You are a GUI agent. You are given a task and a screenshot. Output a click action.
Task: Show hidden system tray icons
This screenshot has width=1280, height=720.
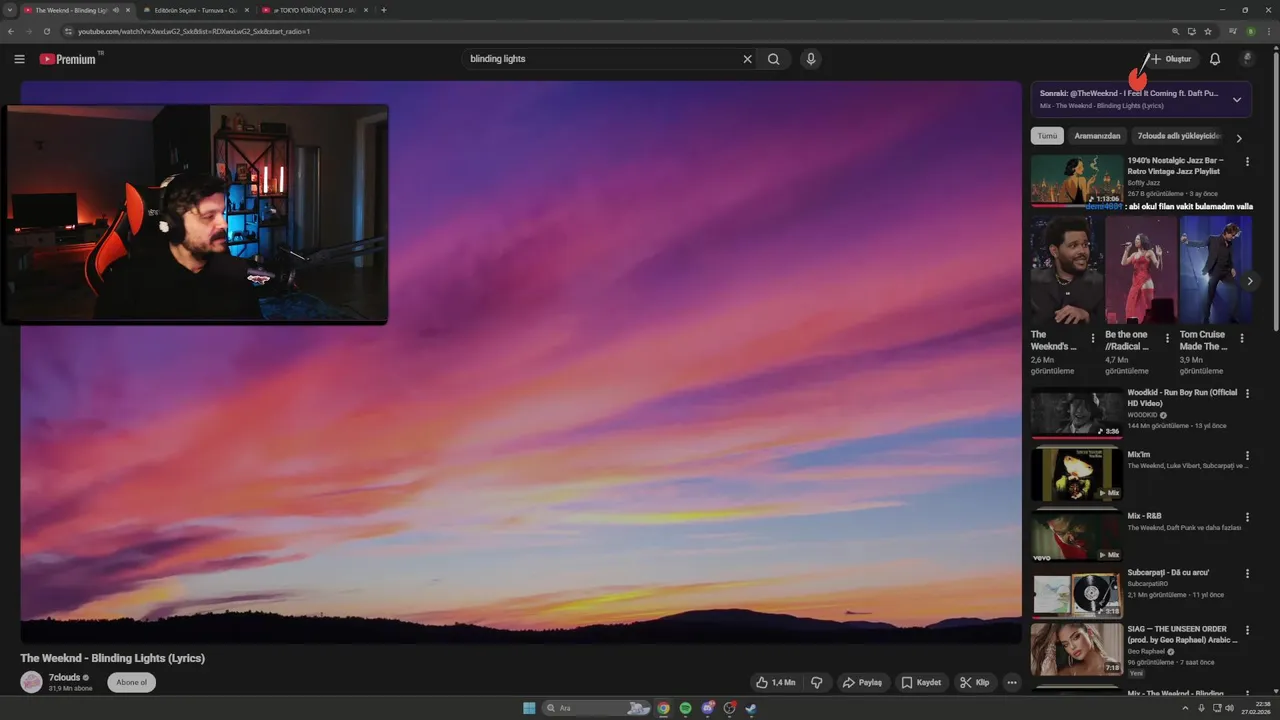[x=1187, y=708]
